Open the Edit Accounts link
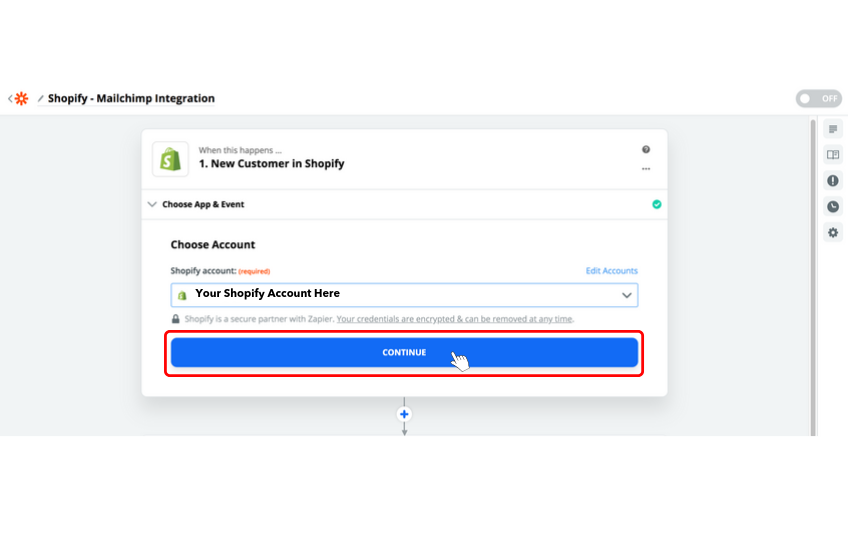Screen dimensions: 850x550 (x=611, y=270)
